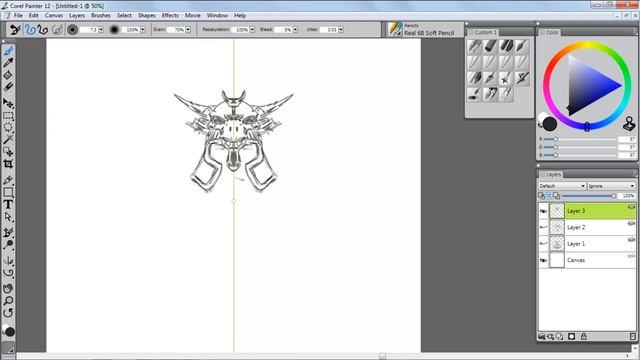Select the Rectangular Selection tool
The image size is (640, 360).
pos(8,116)
